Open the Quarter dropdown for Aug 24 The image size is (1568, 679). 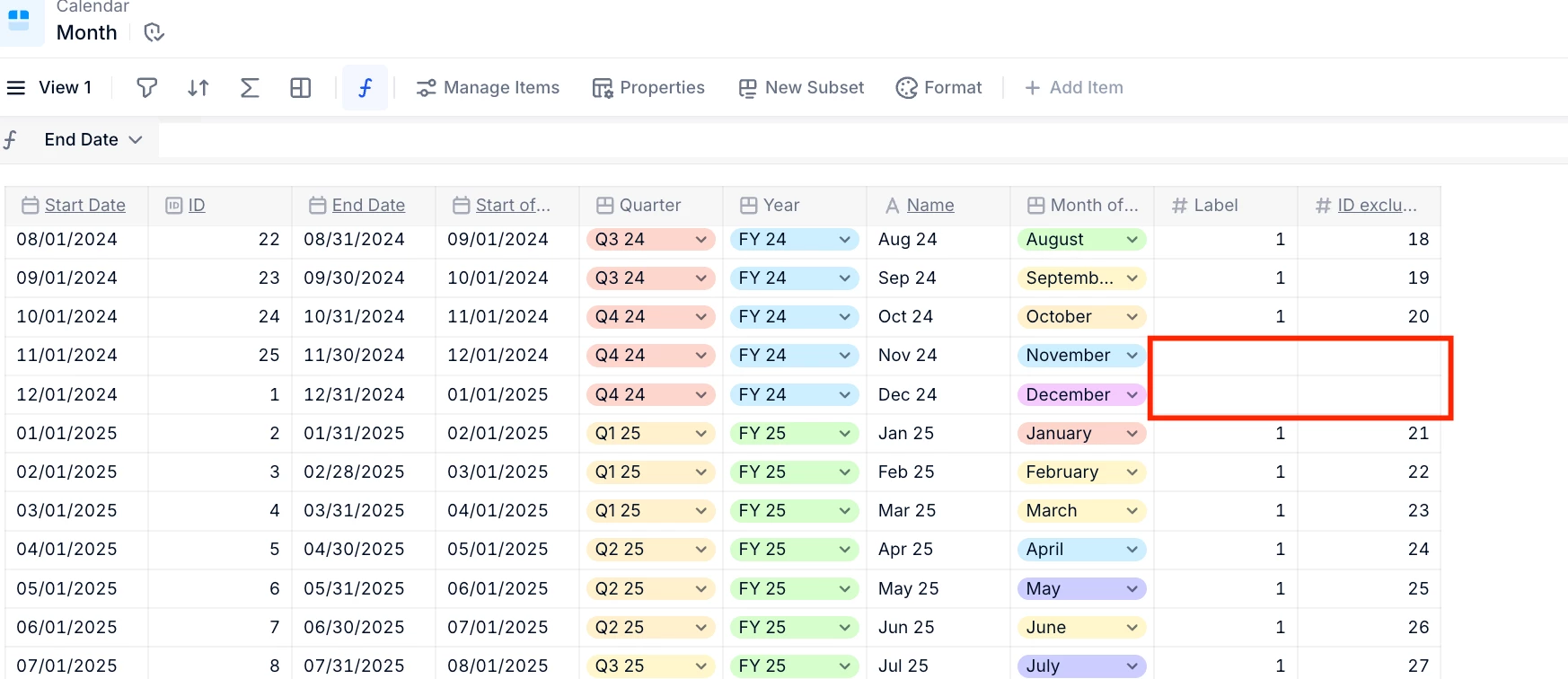point(700,240)
